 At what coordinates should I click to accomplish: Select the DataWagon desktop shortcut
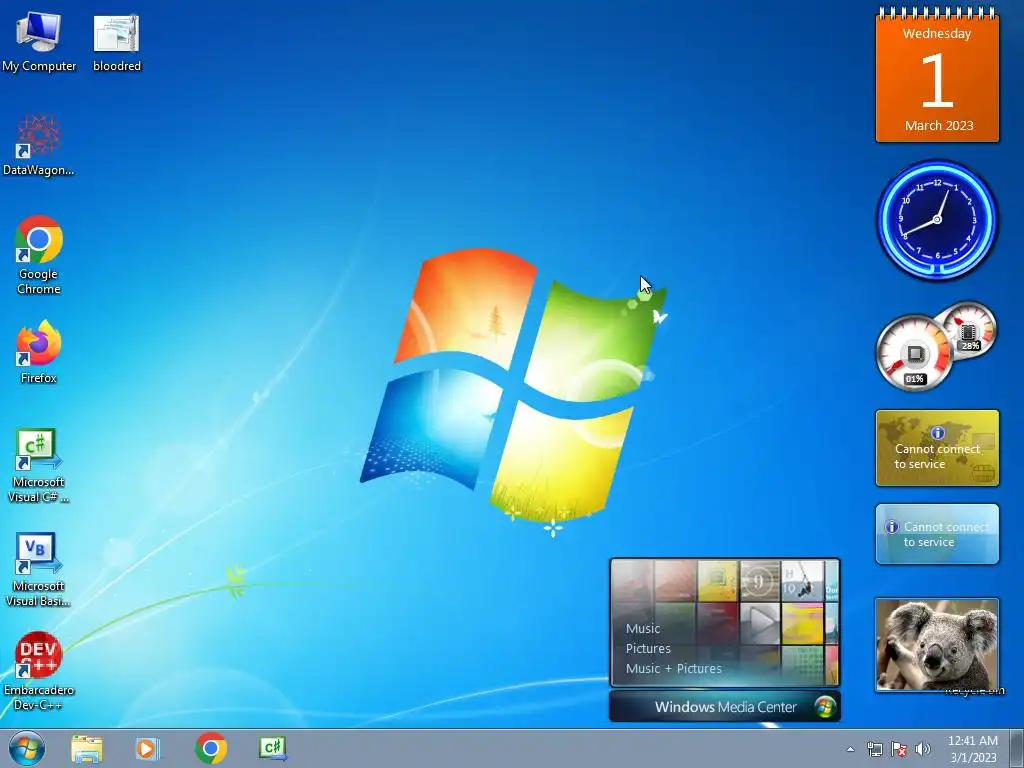coord(39,145)
